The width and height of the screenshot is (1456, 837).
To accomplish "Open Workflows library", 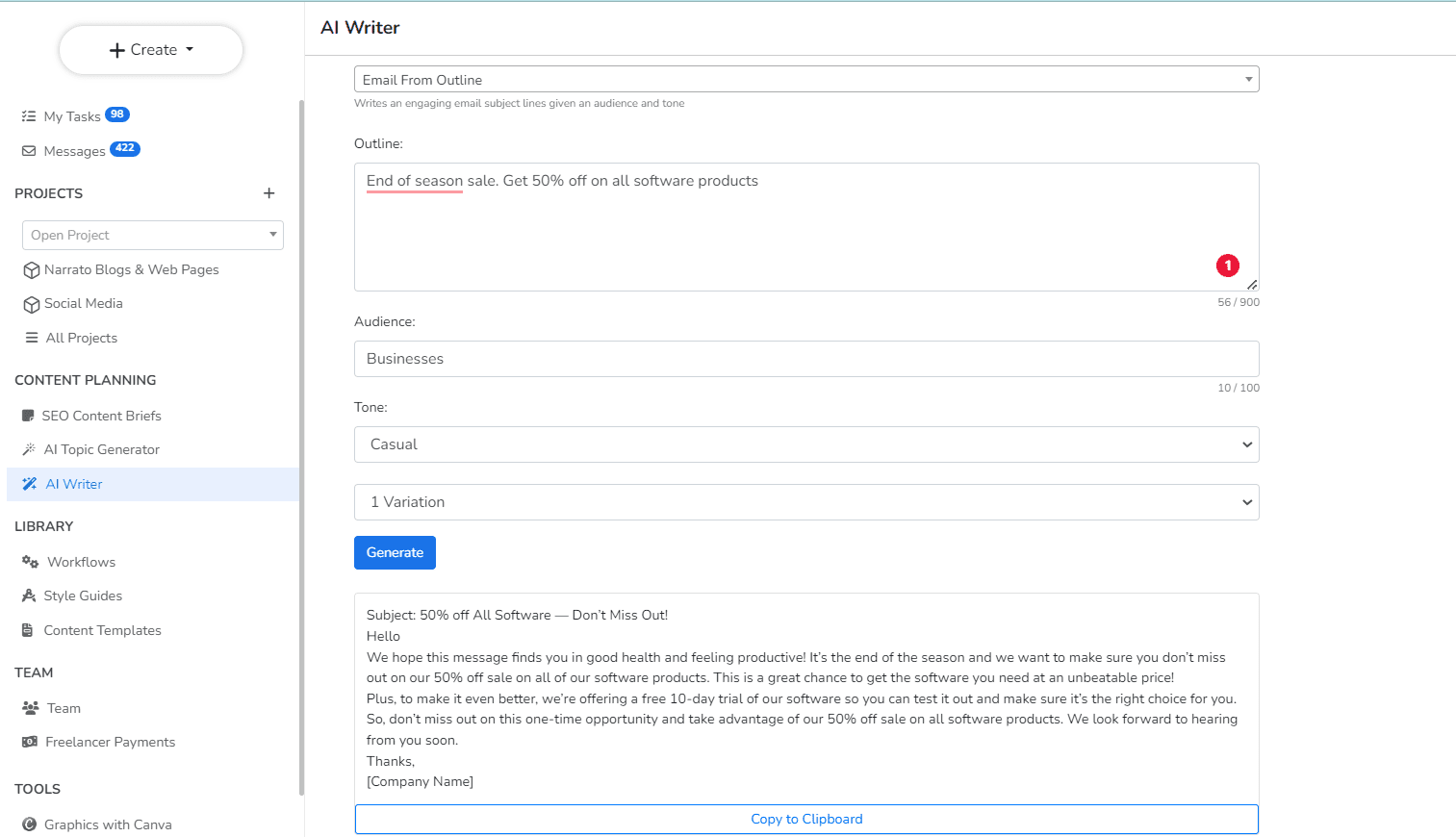I will point(82,562).
